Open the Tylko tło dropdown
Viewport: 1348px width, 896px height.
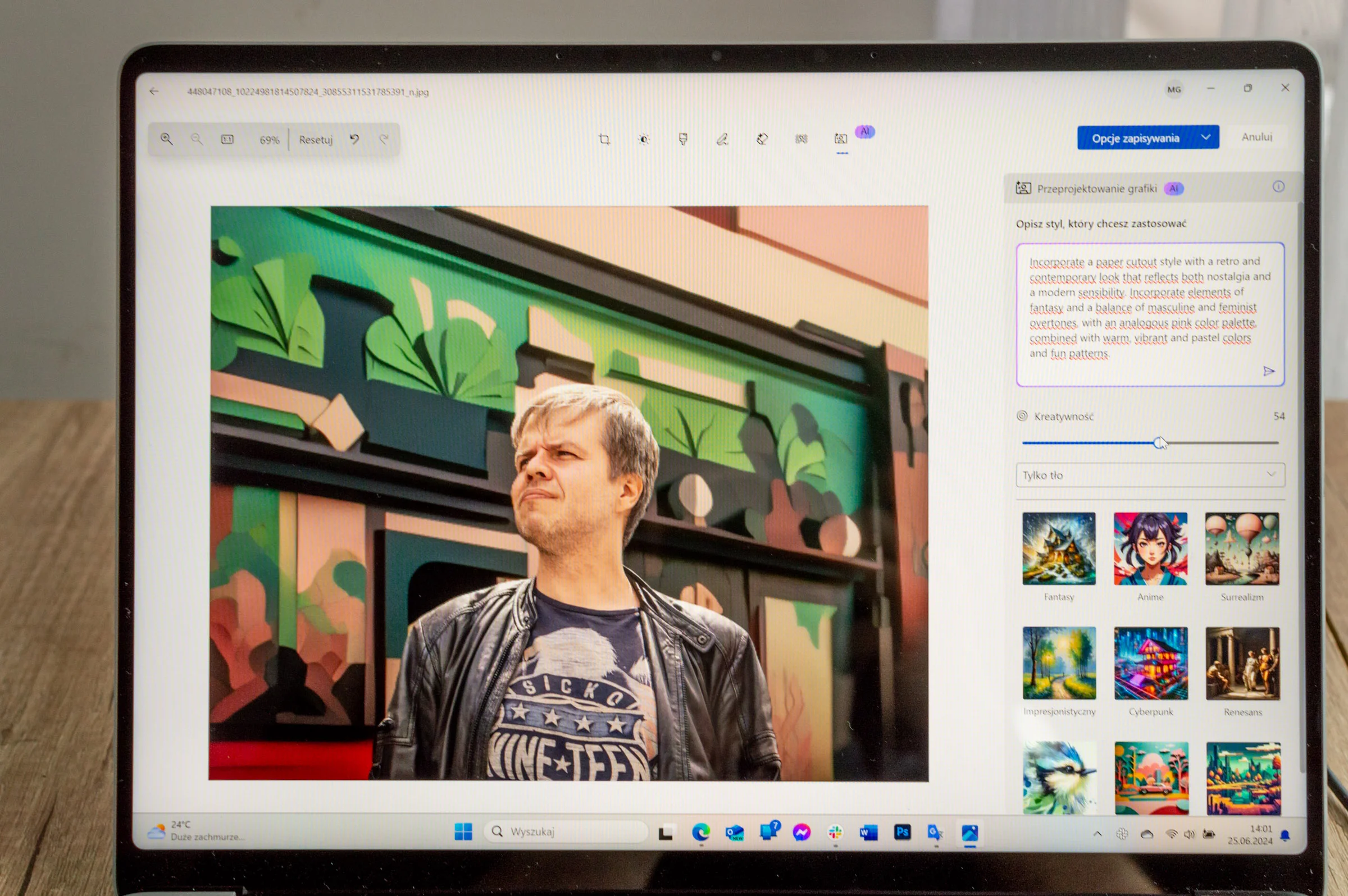(x=1150, y=475)
